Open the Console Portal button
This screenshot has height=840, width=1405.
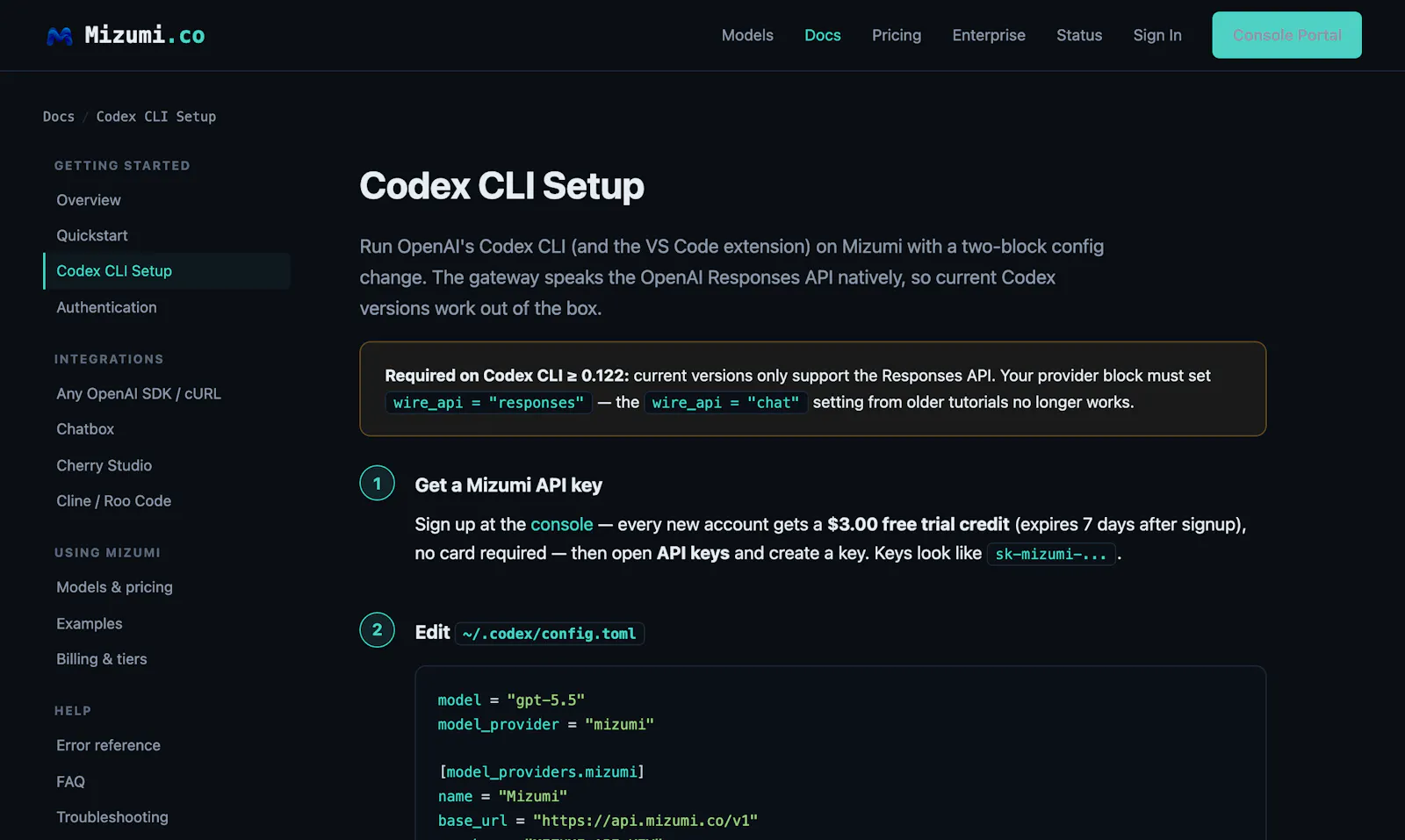pos(1286,35)
